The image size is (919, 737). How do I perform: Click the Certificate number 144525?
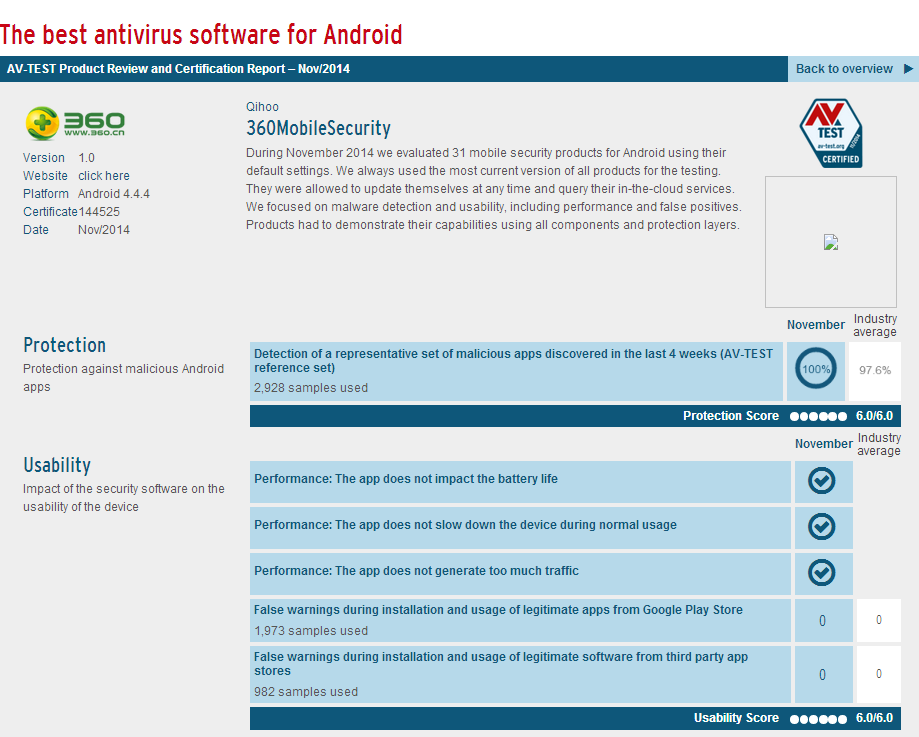(x=99, y=212)
